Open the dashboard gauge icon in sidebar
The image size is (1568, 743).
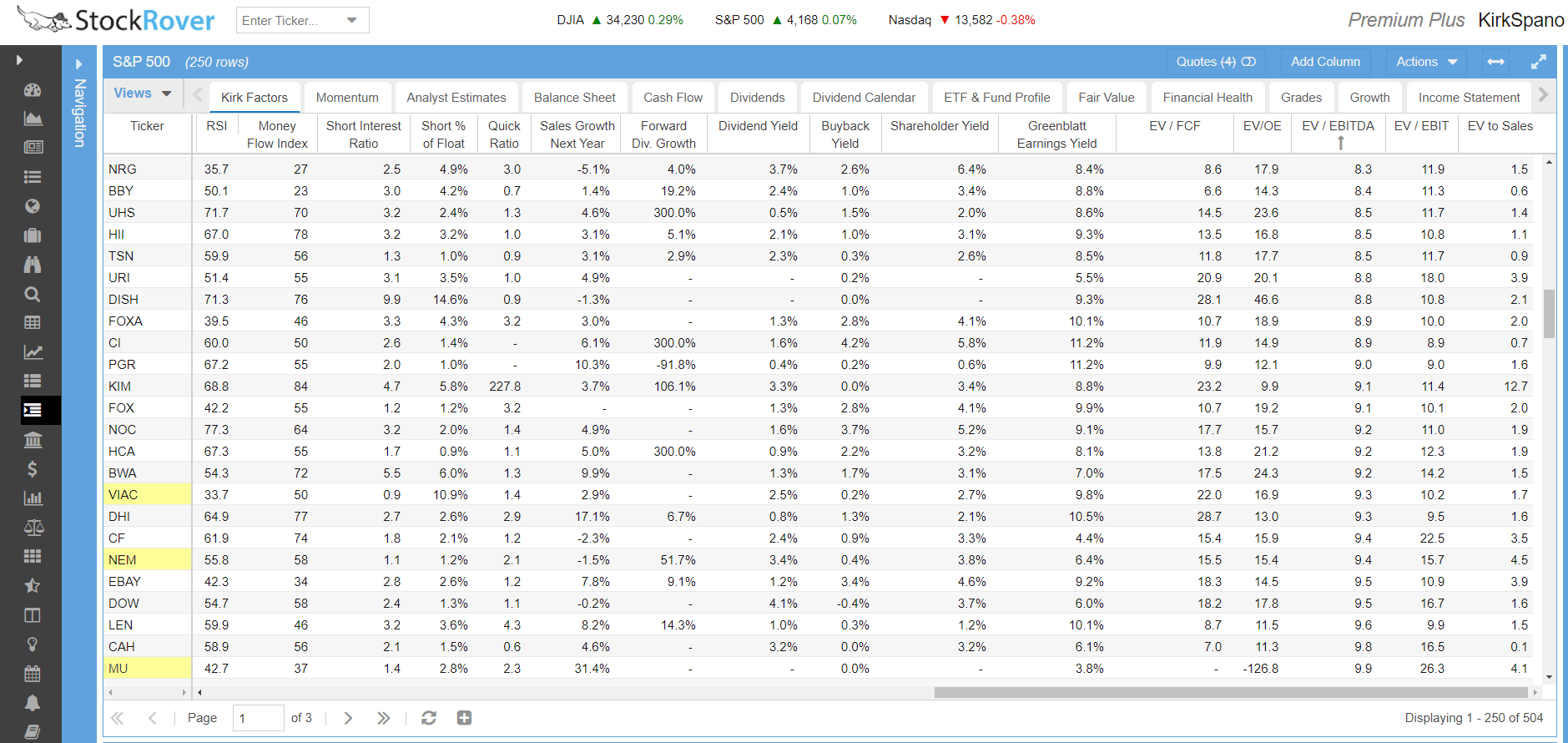click(x=33, y=90)
